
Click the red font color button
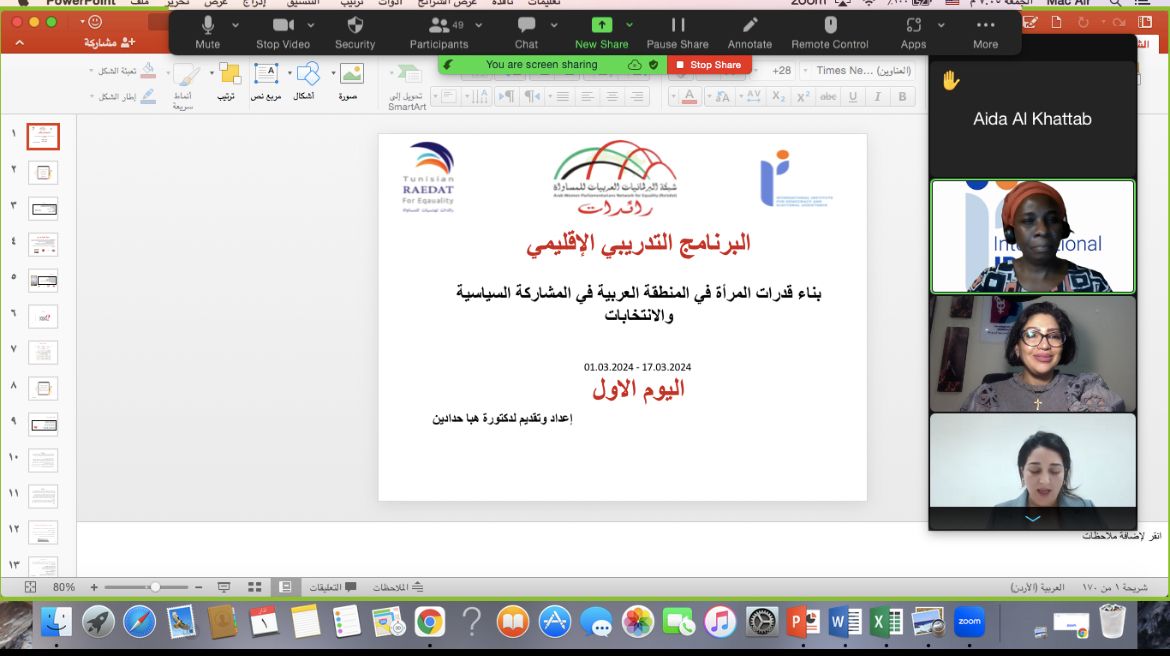[x=689, y=96]
